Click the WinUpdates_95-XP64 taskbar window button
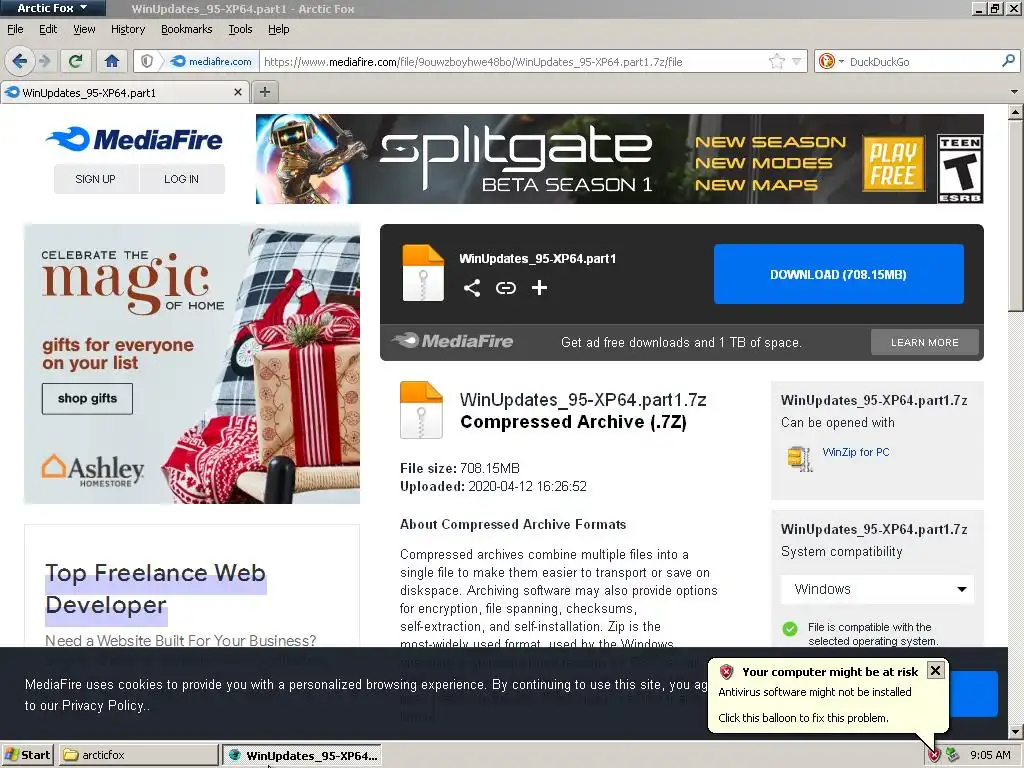Viewport: 1024px width, 768px height. [x=302, y=755]
